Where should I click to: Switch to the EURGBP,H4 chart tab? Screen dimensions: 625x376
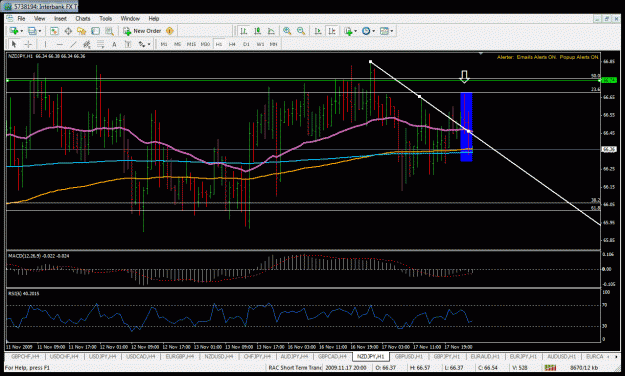click(179, 356)
